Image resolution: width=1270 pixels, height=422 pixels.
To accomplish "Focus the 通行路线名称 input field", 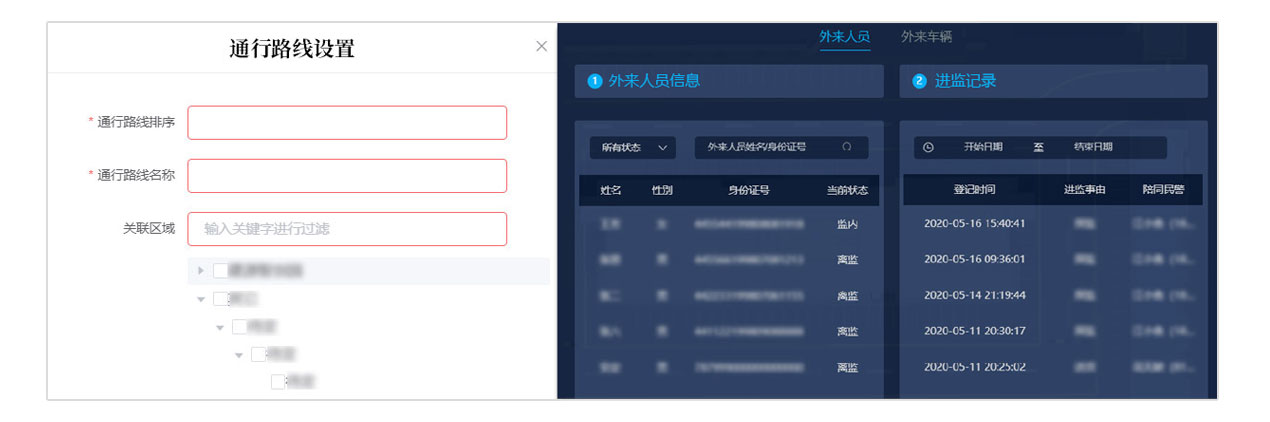I will (x=347, y=176).
